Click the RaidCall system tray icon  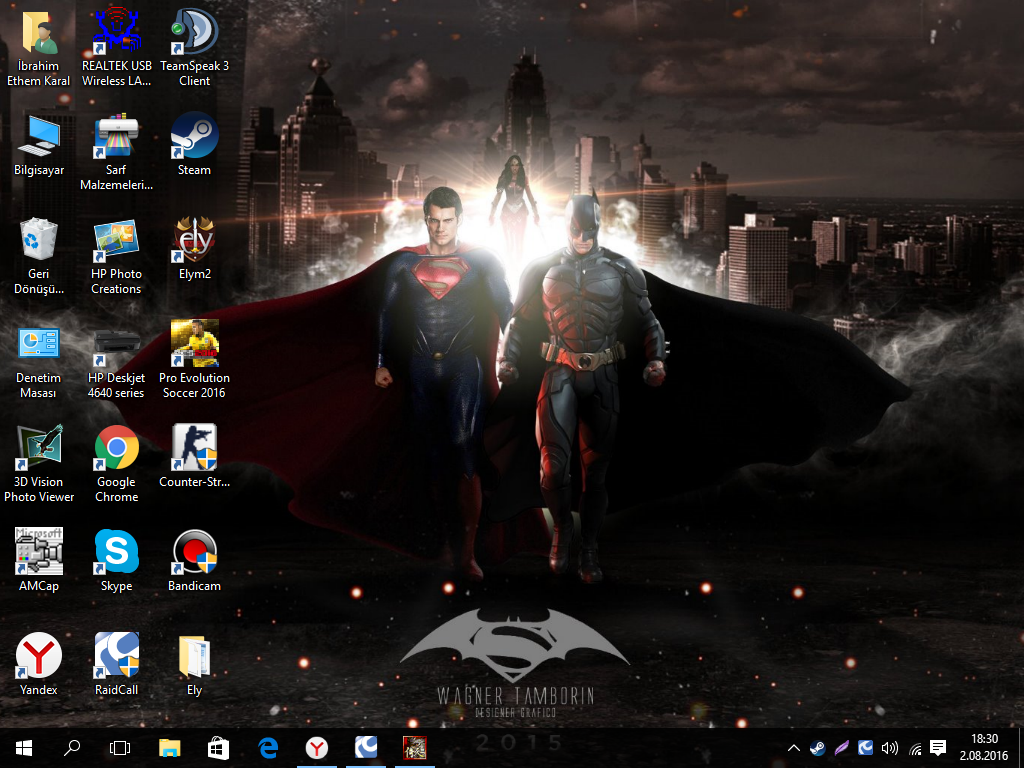coord(865,748)
